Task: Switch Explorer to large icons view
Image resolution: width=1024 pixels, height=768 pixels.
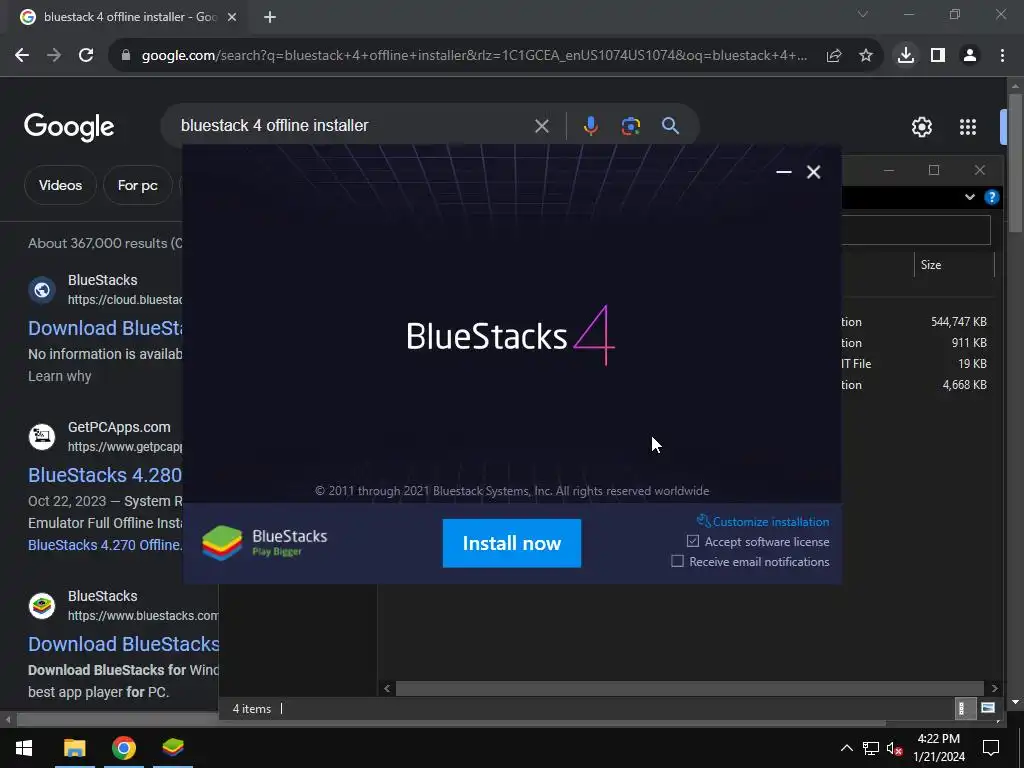Action: tap(988, 708)
